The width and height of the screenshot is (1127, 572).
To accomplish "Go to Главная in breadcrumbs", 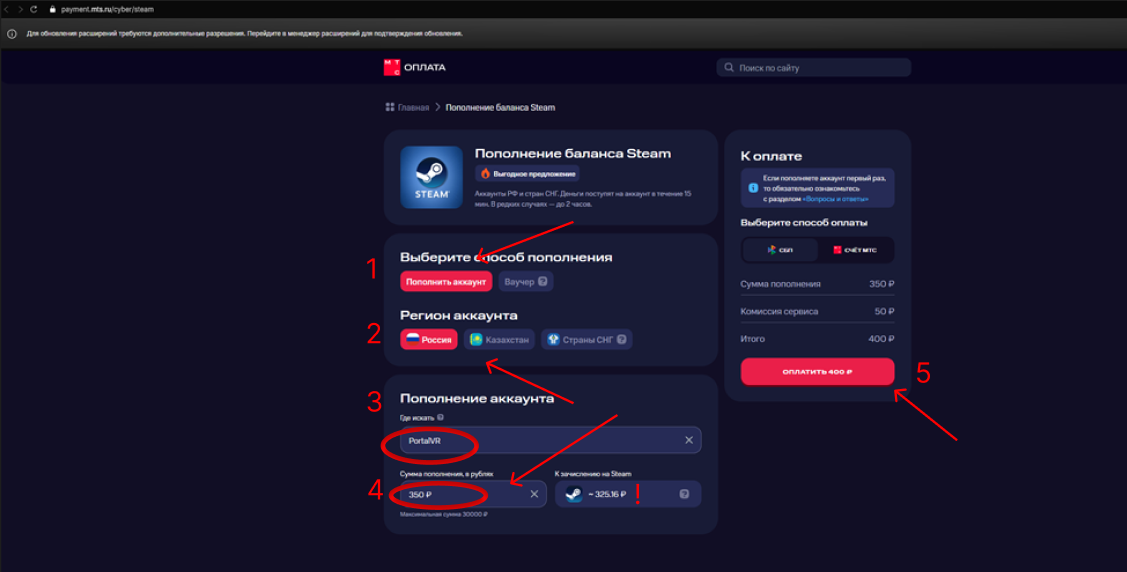I will pos(413,107).
